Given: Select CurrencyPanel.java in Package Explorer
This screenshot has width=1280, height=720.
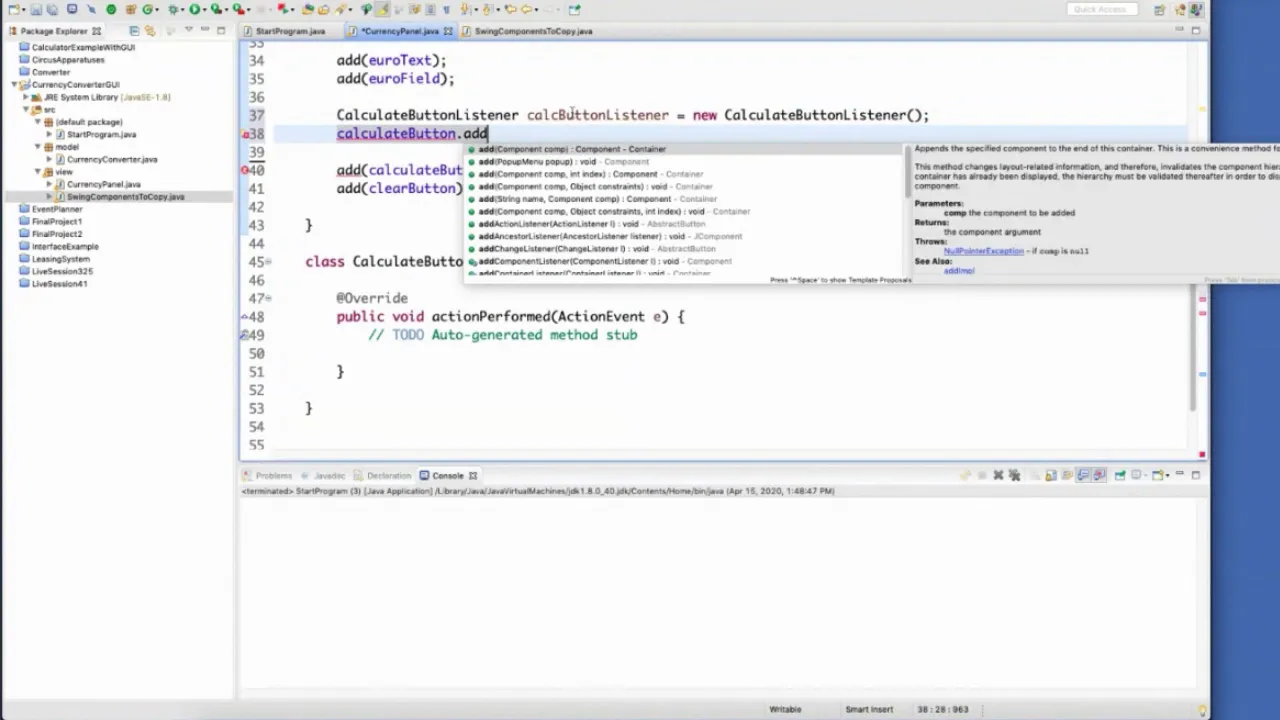Looking at the screenshot, I should [104, 184].
